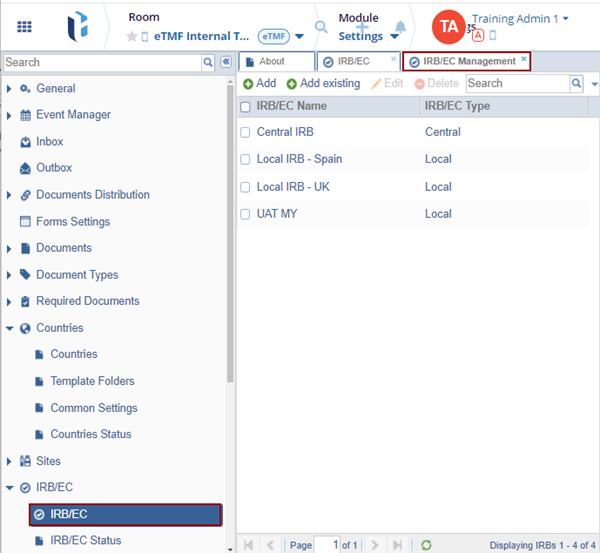Click the sidebar search magnifier icon

[x=208, y=62]
